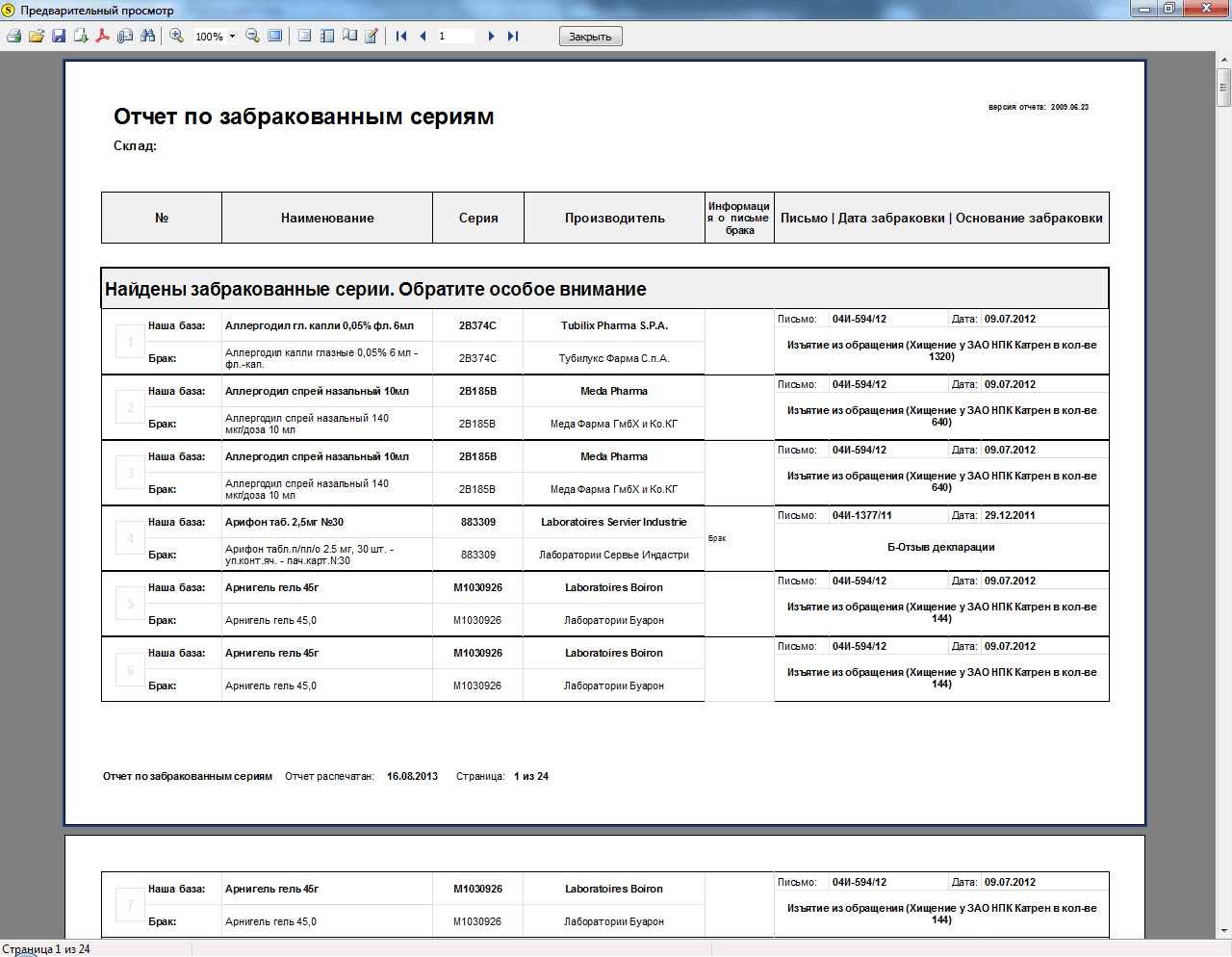Image resolution: width=1232 pixels, height=957 pixels.
Task: Go to the first page
Action: [x=401, y=36]
